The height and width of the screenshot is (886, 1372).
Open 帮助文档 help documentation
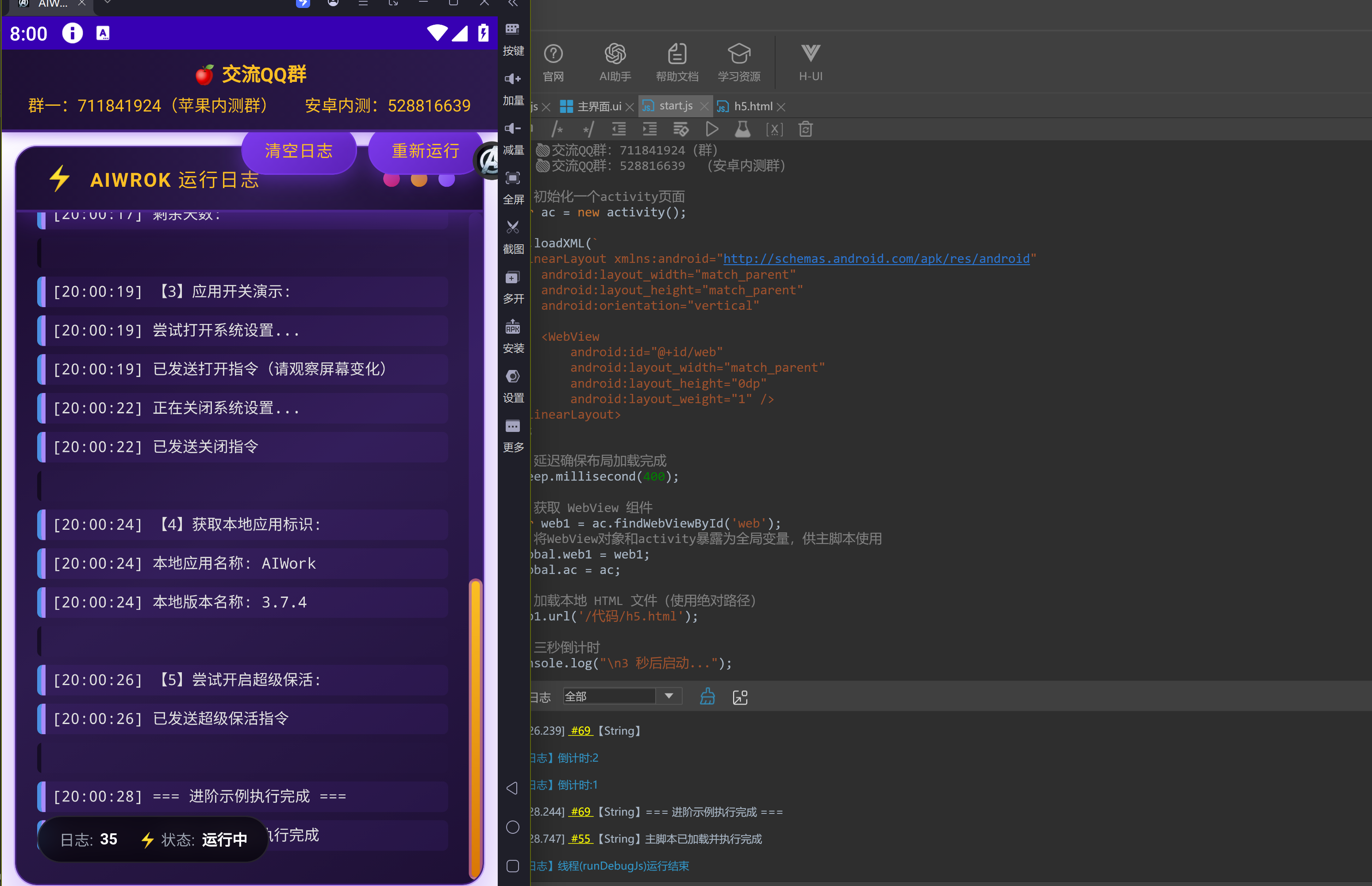click(677, 62)
